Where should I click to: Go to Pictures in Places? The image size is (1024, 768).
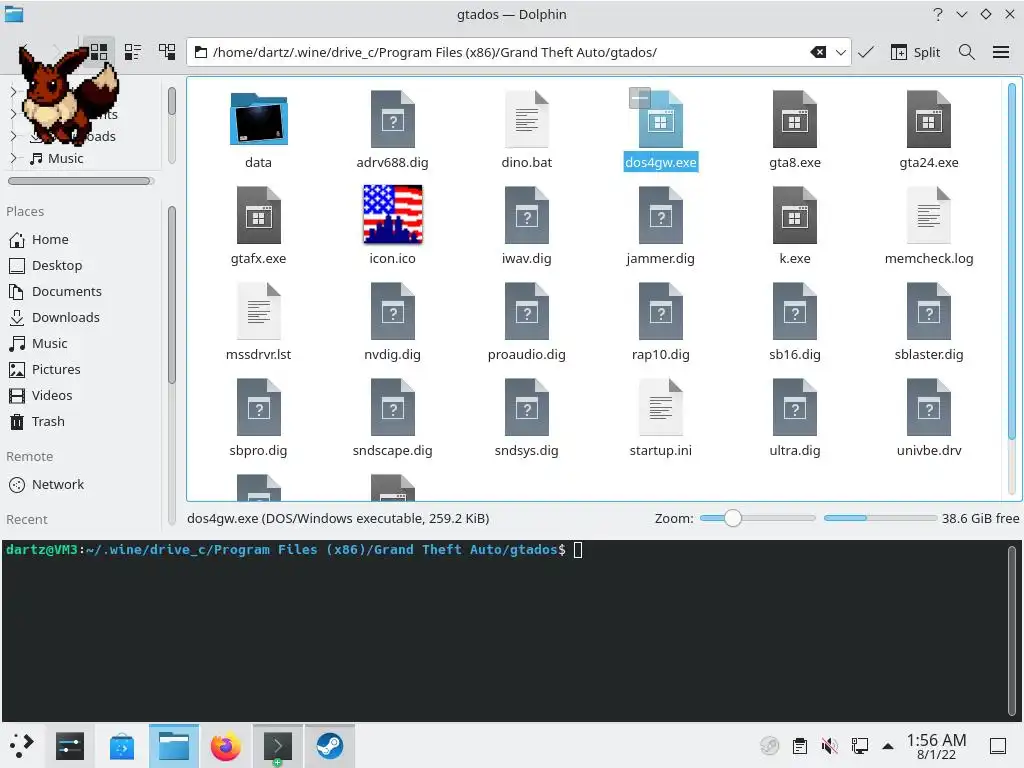point(45,370)
